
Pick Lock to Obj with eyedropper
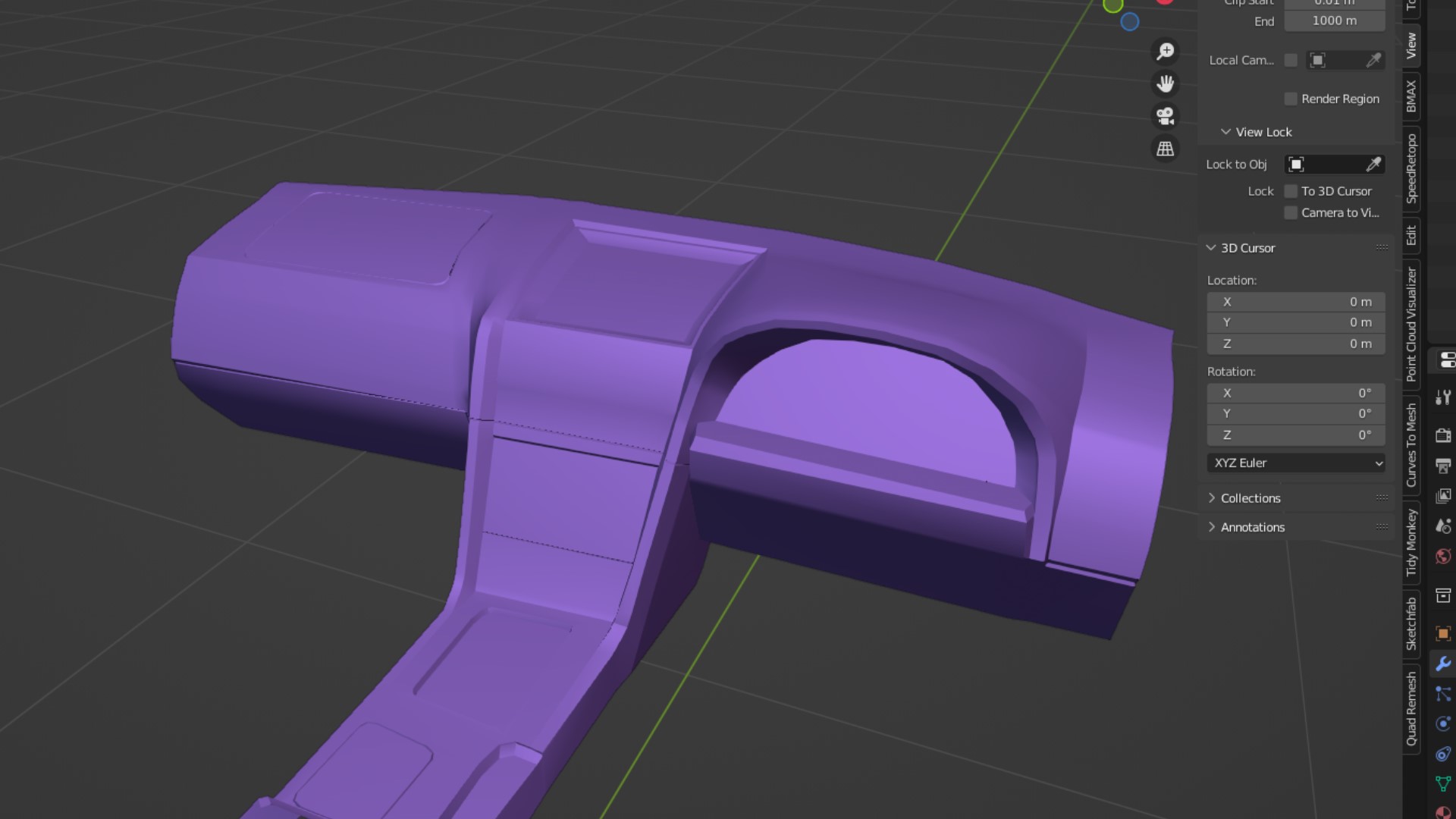point(1373,165)
